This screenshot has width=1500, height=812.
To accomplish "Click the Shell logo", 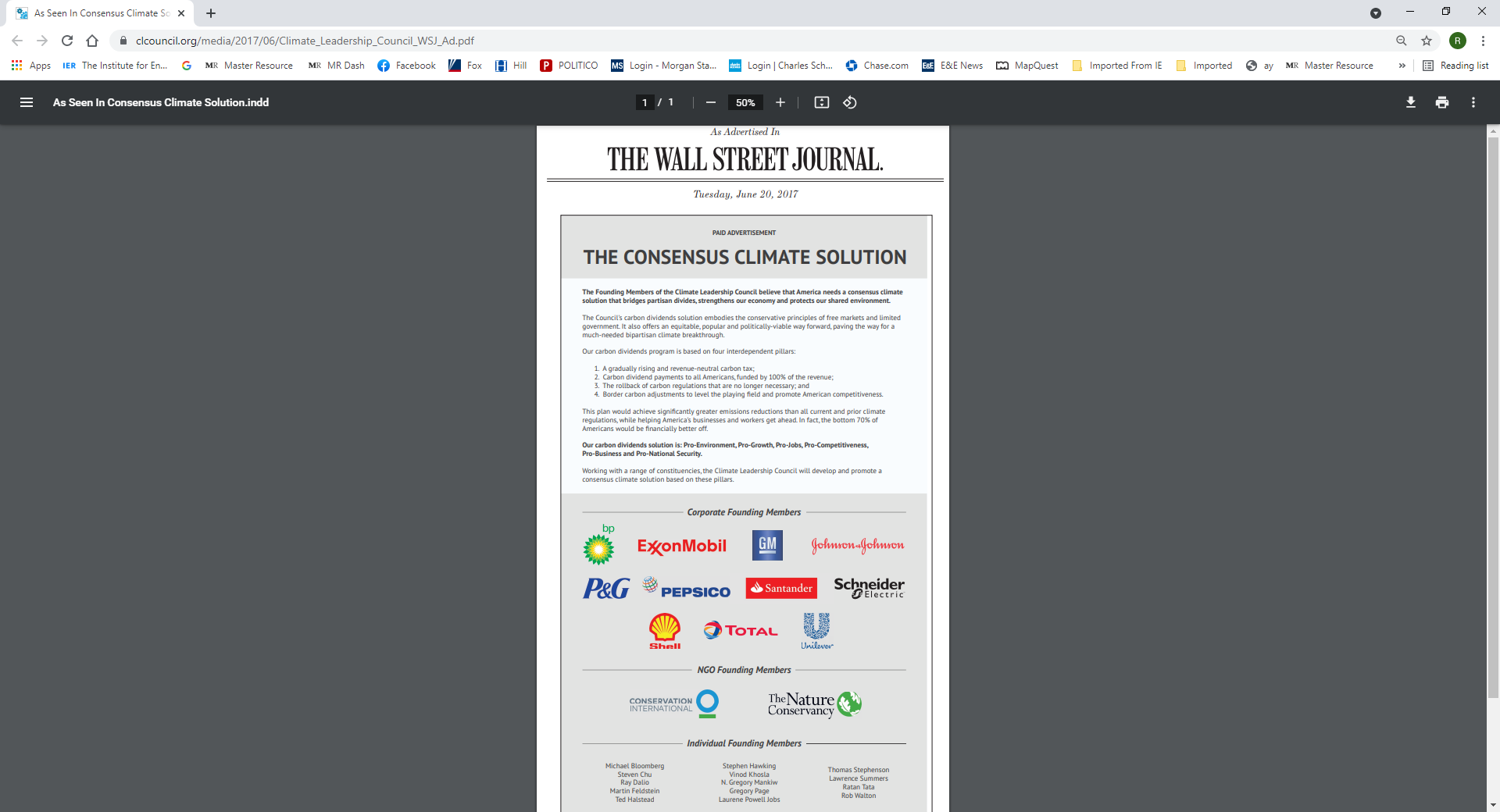I will [665, 631].
